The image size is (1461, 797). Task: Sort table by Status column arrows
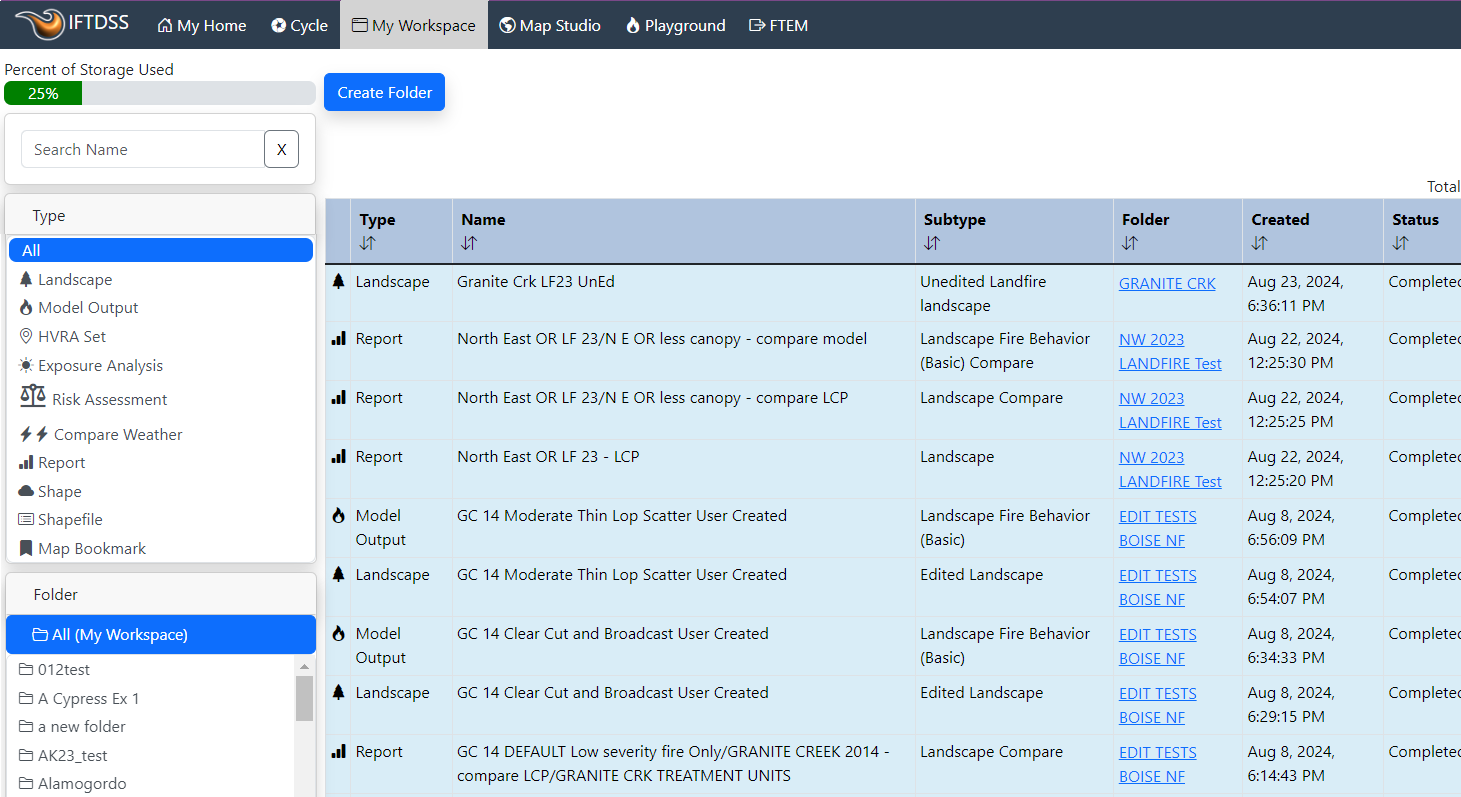[1400, 243]
